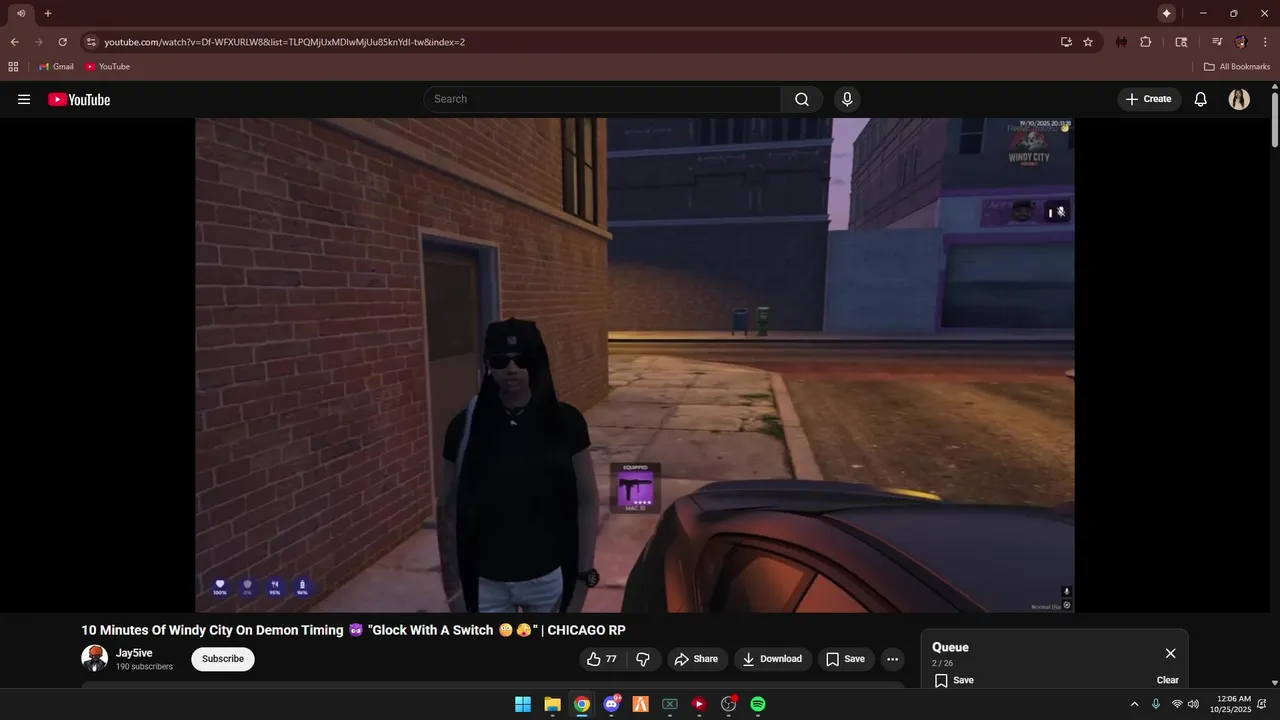View site information icon in address bar
The height and width of the screenshot is (720, 1280).
[x=91, y=42]
